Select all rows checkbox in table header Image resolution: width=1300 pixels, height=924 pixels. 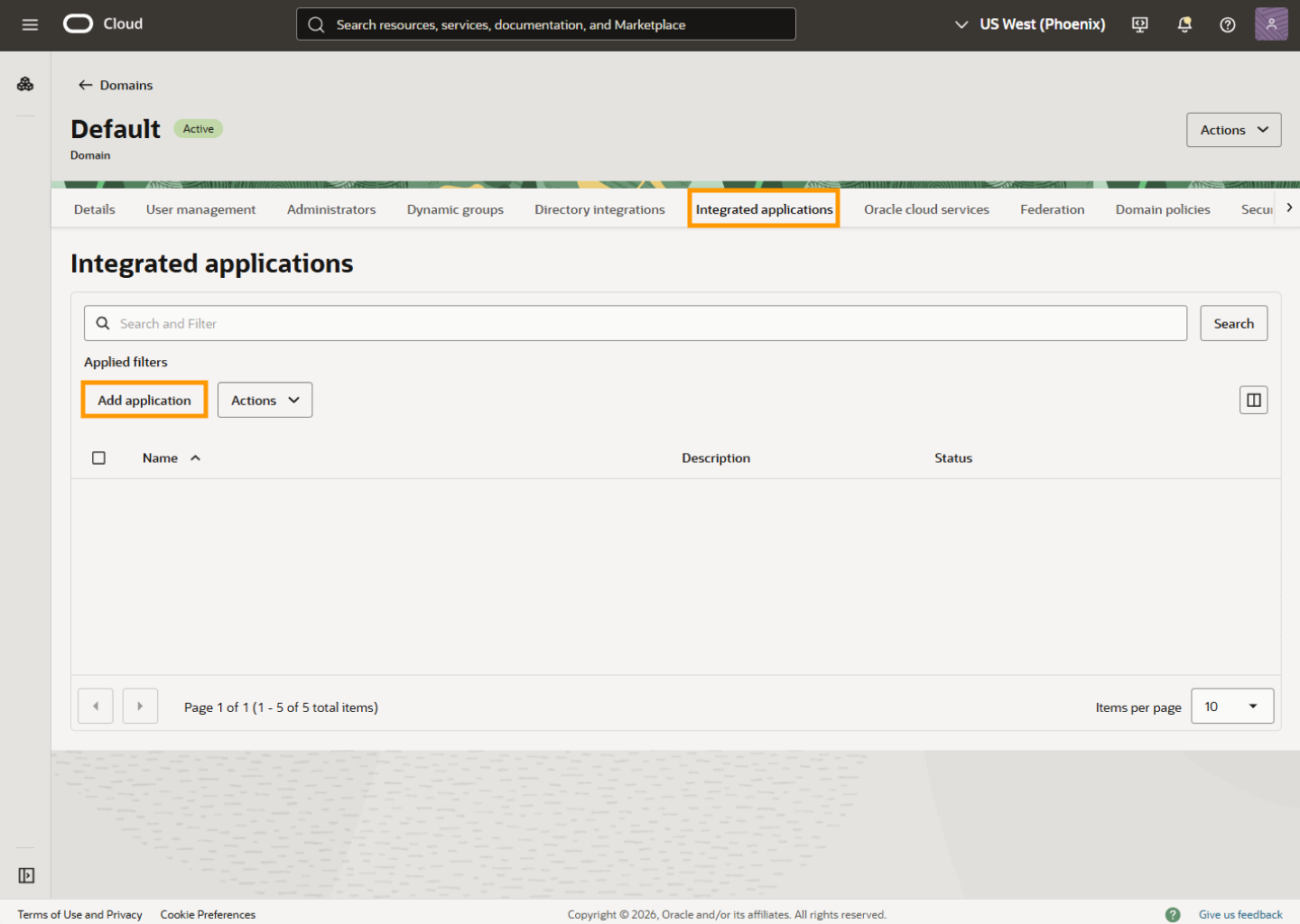click(x=99, y=458)
